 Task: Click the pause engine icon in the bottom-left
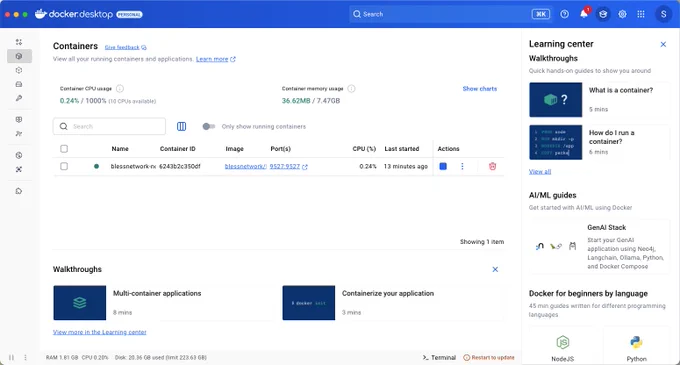coord(11,358)
